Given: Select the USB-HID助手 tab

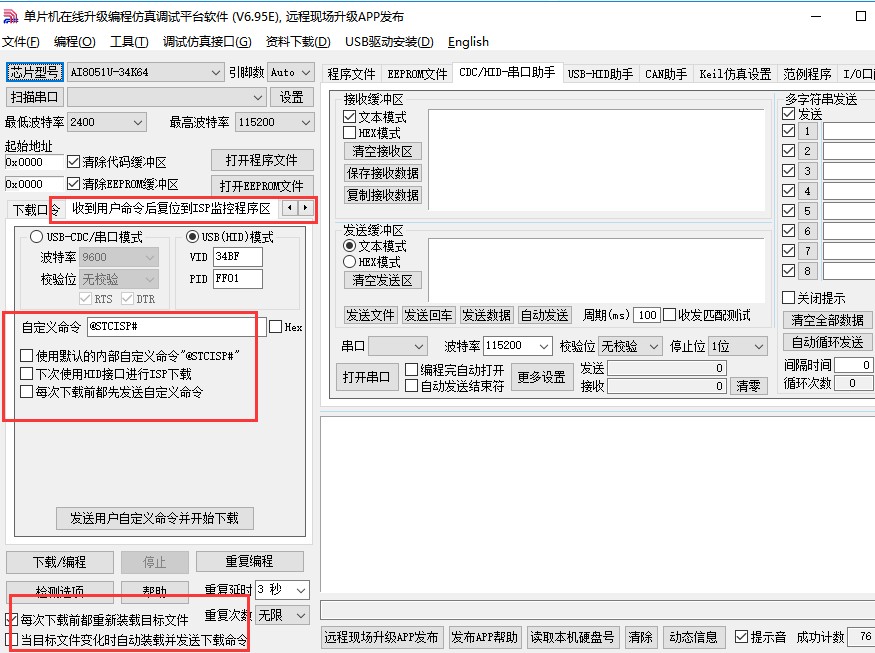Looking at the screenshot, I should pos(600,74).
